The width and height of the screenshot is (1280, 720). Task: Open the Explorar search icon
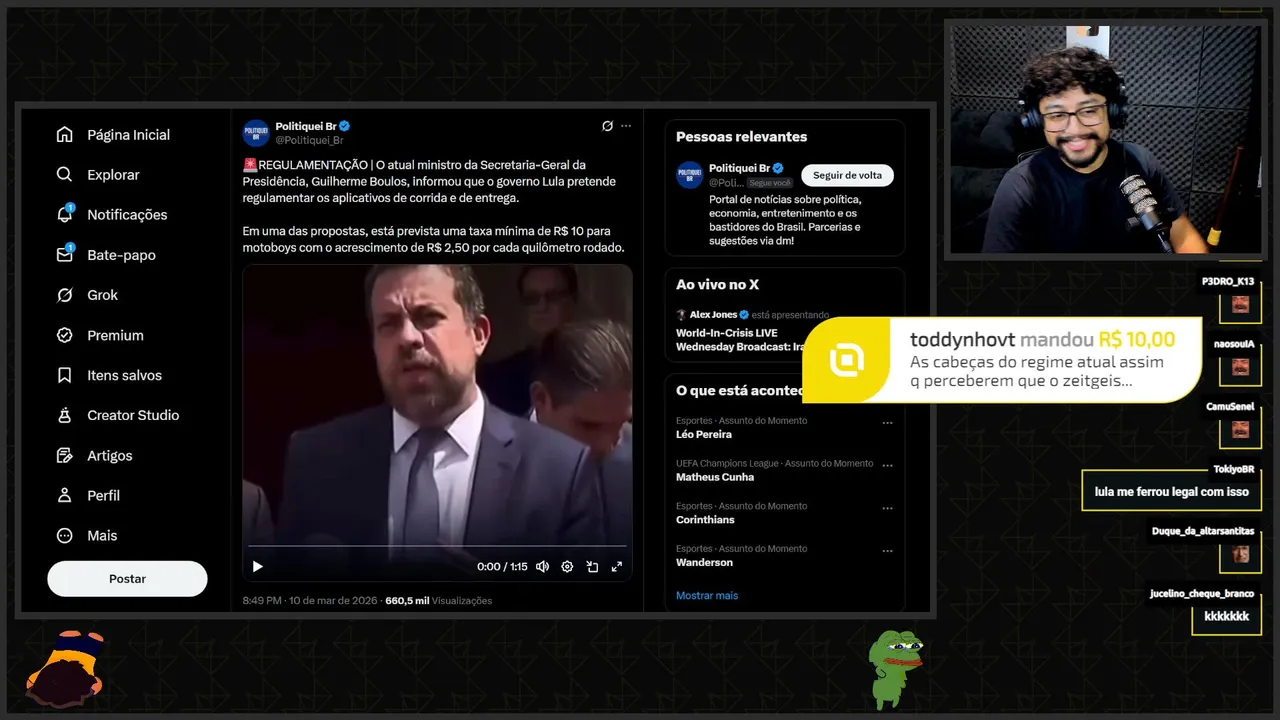click(65, 175)
